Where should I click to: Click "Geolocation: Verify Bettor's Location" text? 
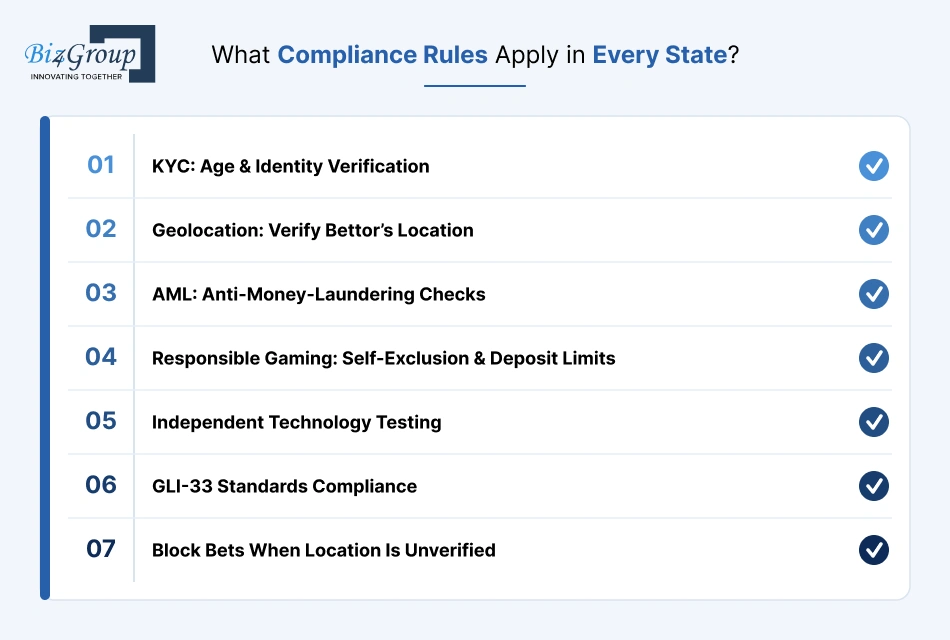point(313,230)
